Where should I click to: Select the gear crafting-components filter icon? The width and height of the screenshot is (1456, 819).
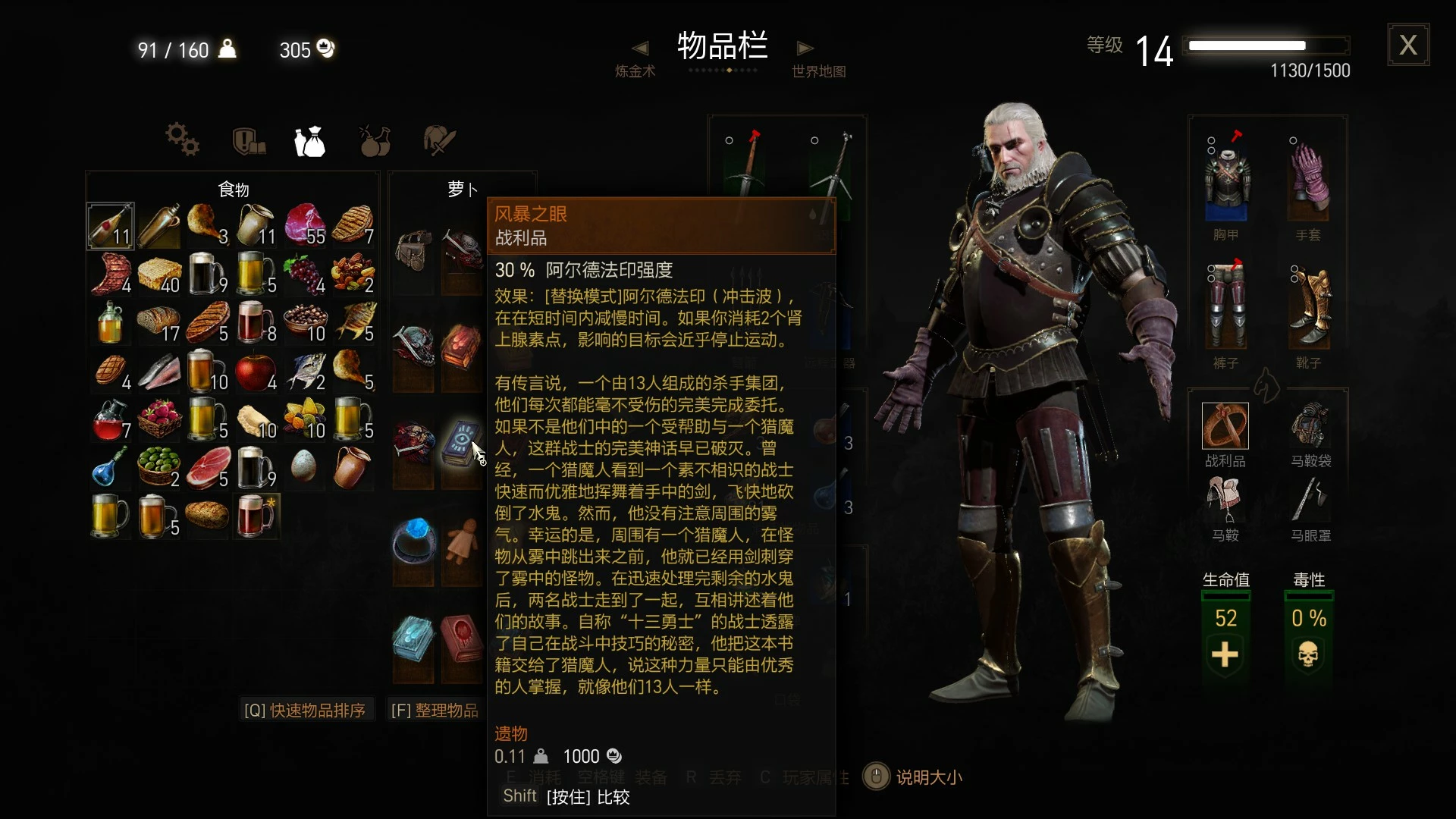[183, 140]
